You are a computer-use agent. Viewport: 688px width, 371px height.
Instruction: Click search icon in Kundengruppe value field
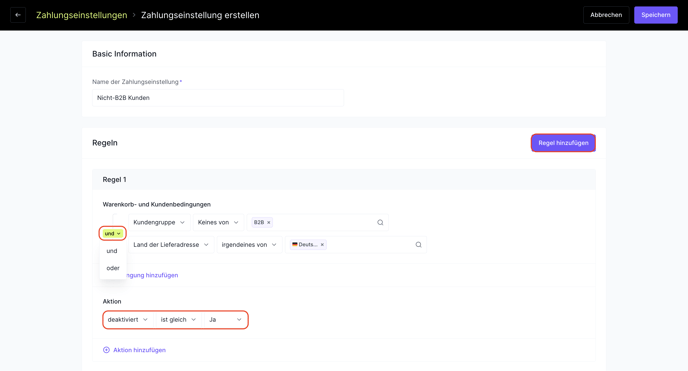(380, 222)
